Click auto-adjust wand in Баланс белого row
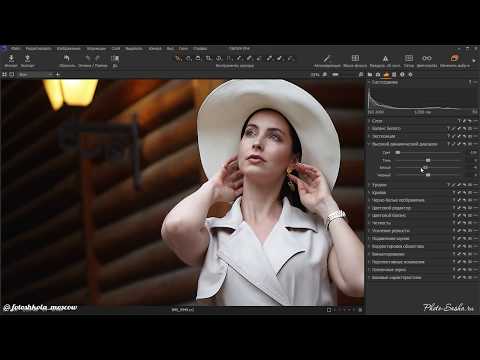The height and width of the screenshot is (360, 480). [454, 128]
